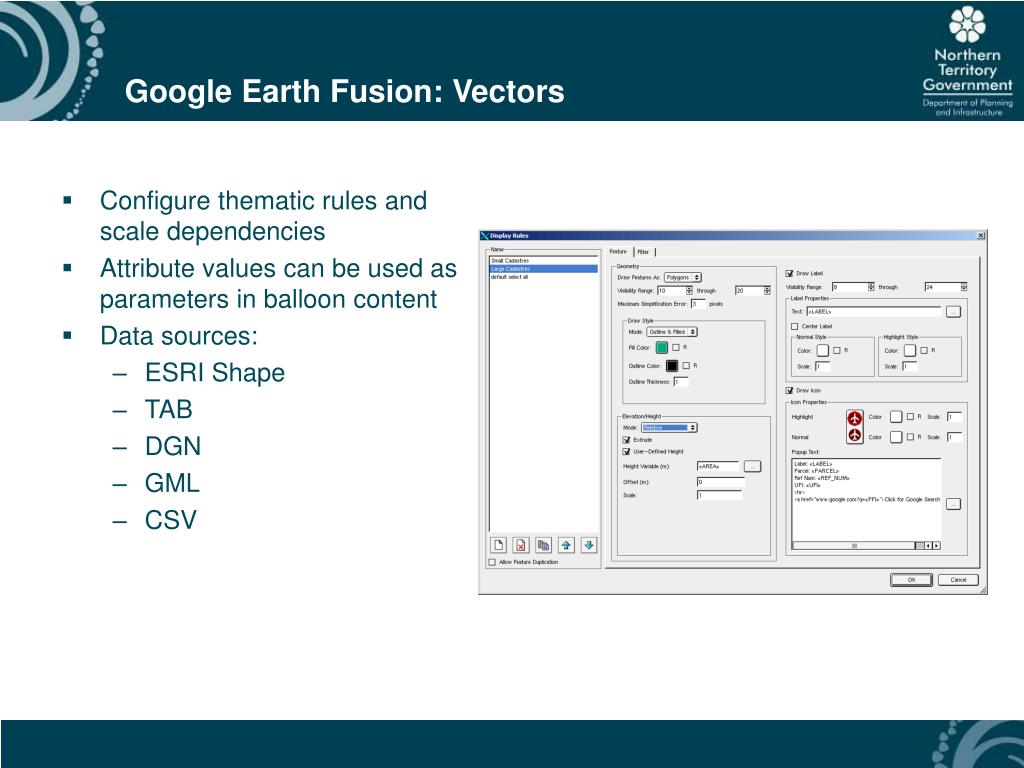Select the Large Cadastres rule
Image resolution: width=1024 pixels, height=768 pixels.
(x=543, y=268)
